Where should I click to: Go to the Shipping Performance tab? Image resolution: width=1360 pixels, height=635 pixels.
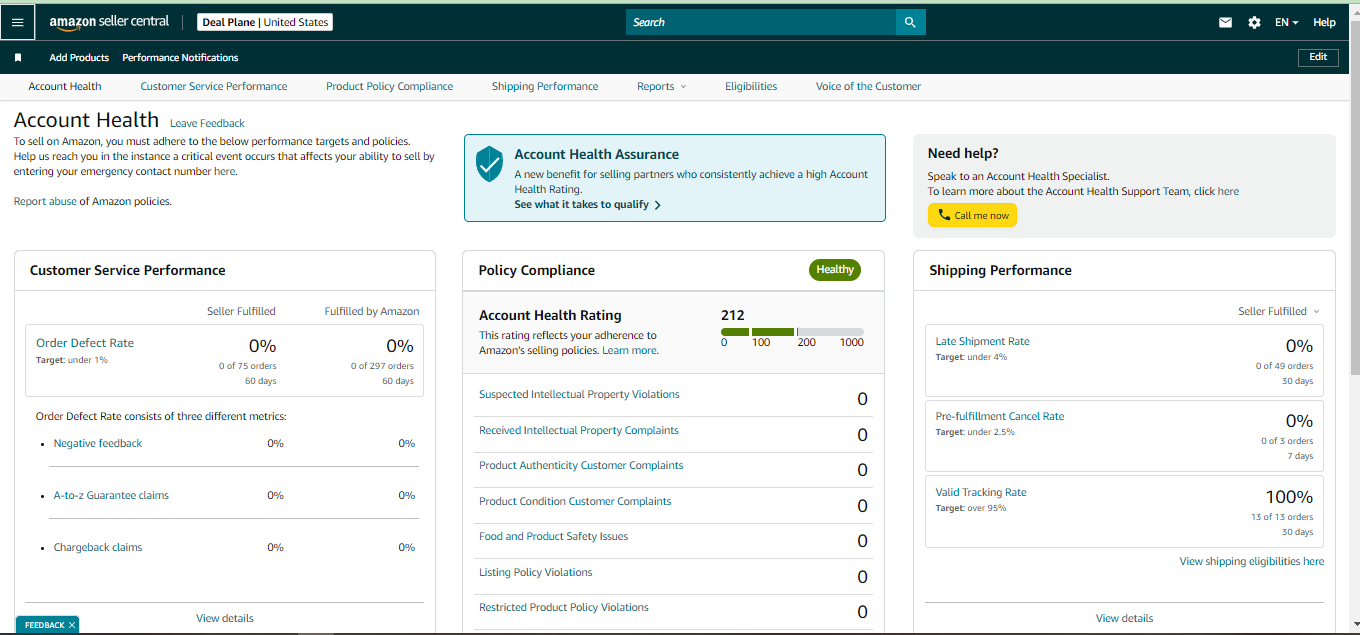(x=545, y=87)
